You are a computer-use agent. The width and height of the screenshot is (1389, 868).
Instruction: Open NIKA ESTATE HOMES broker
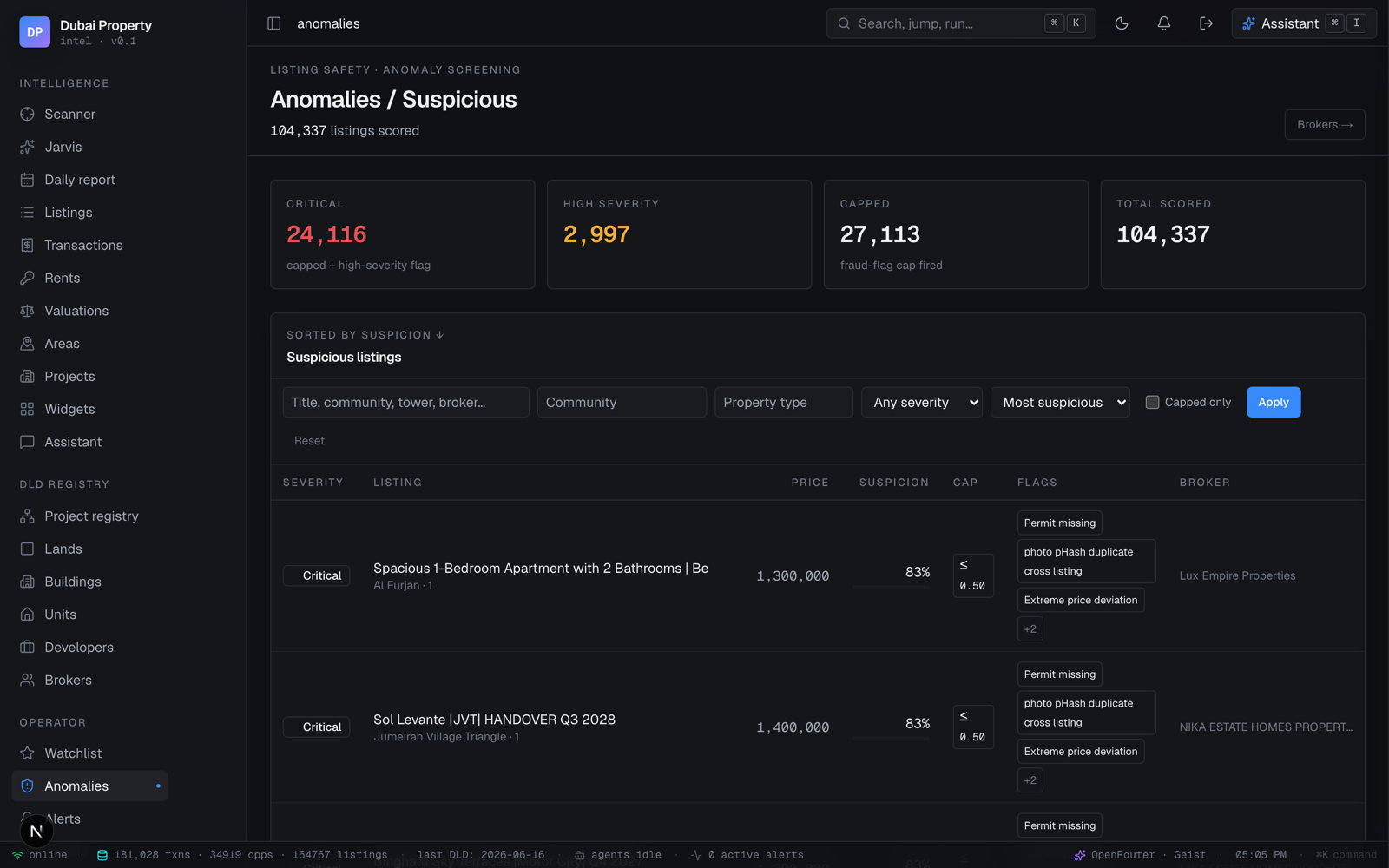tap(1266, 727)
